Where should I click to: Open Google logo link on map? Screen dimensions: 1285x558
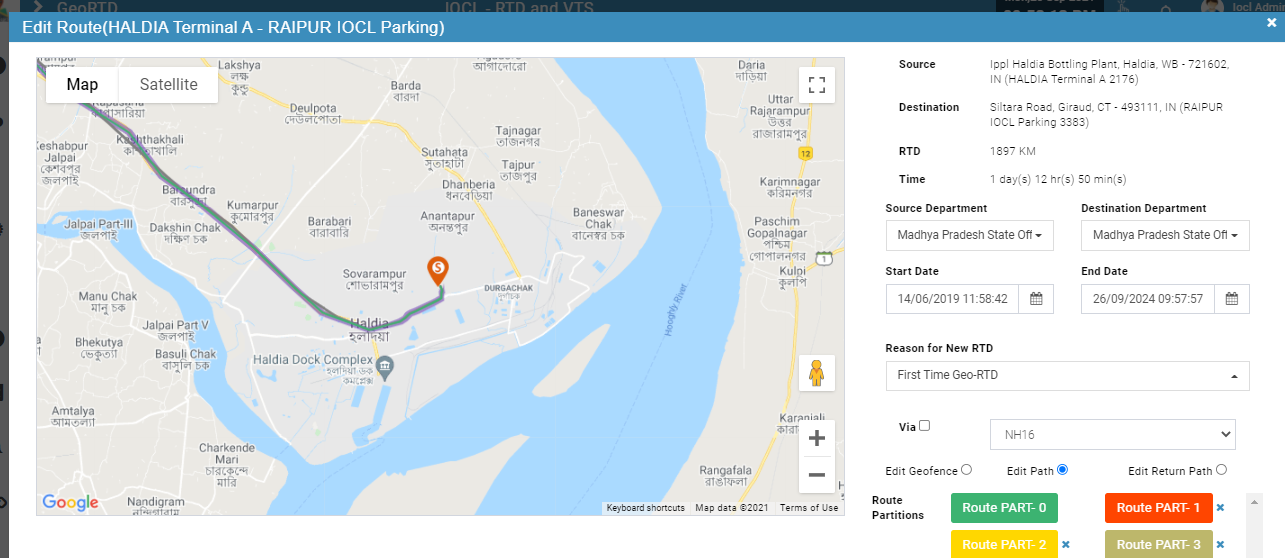[70, 502]
